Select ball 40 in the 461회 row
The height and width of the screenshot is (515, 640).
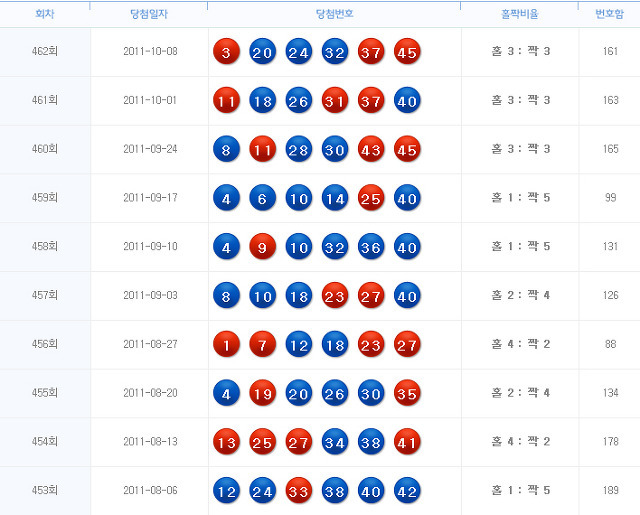point(407,100)
